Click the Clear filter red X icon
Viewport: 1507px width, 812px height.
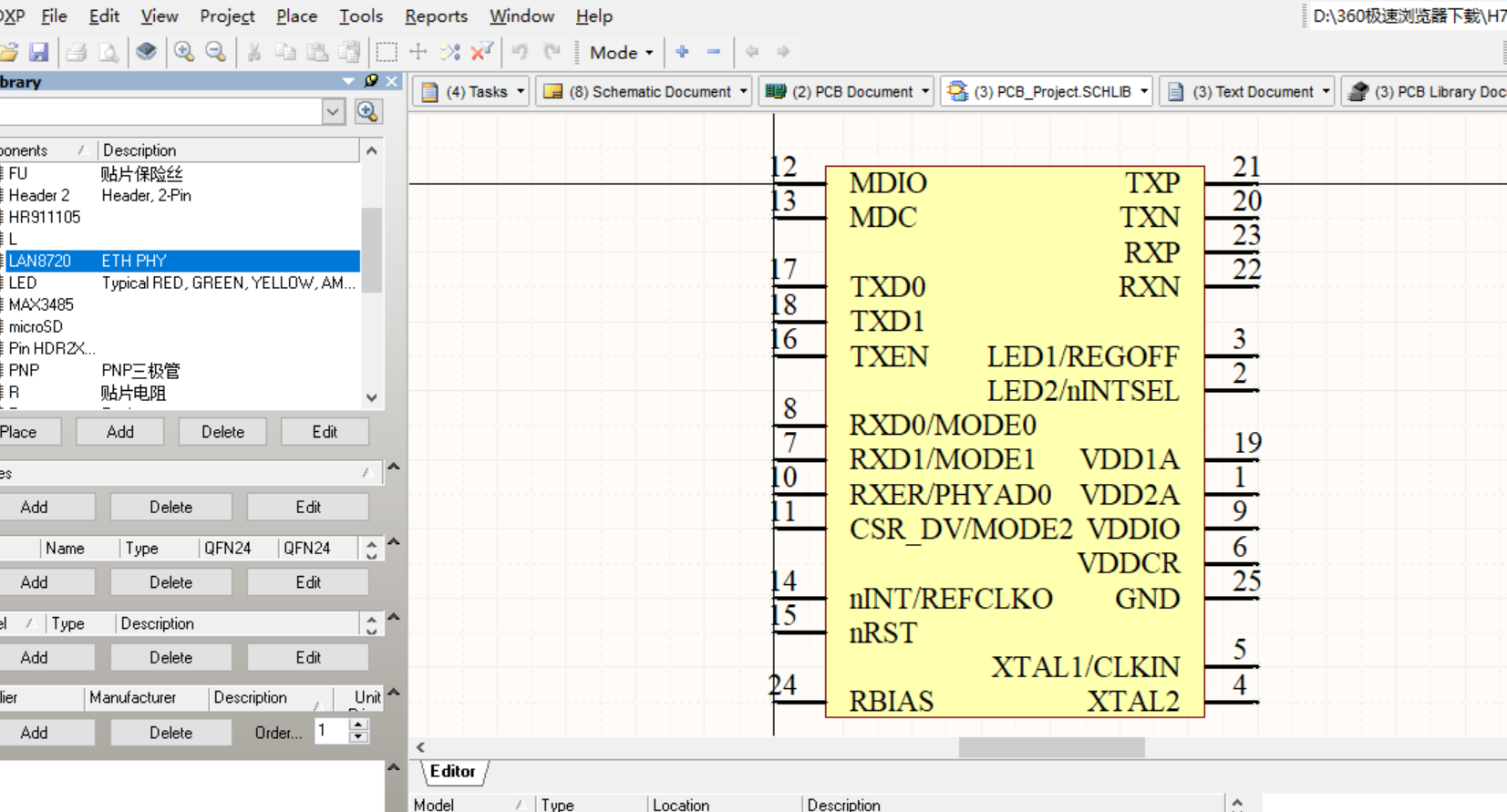point(481,52)
